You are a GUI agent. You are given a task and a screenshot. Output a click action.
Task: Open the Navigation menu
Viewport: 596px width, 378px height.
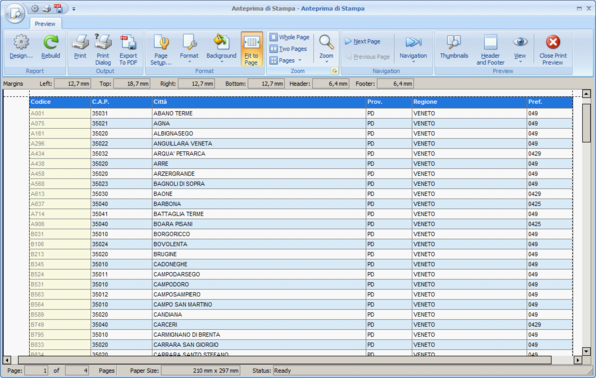413,49
